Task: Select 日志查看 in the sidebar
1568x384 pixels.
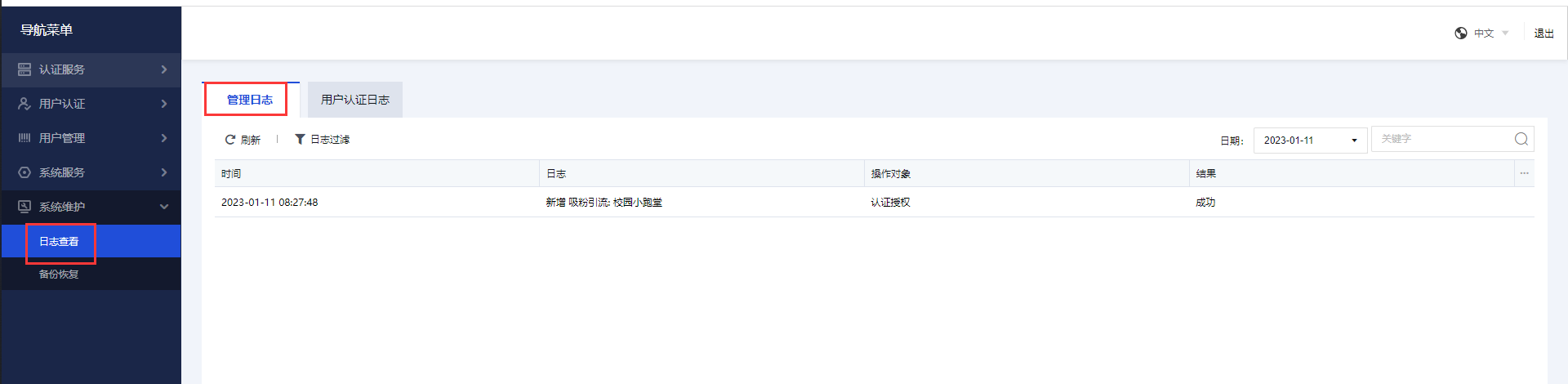Action: point(59,242)
